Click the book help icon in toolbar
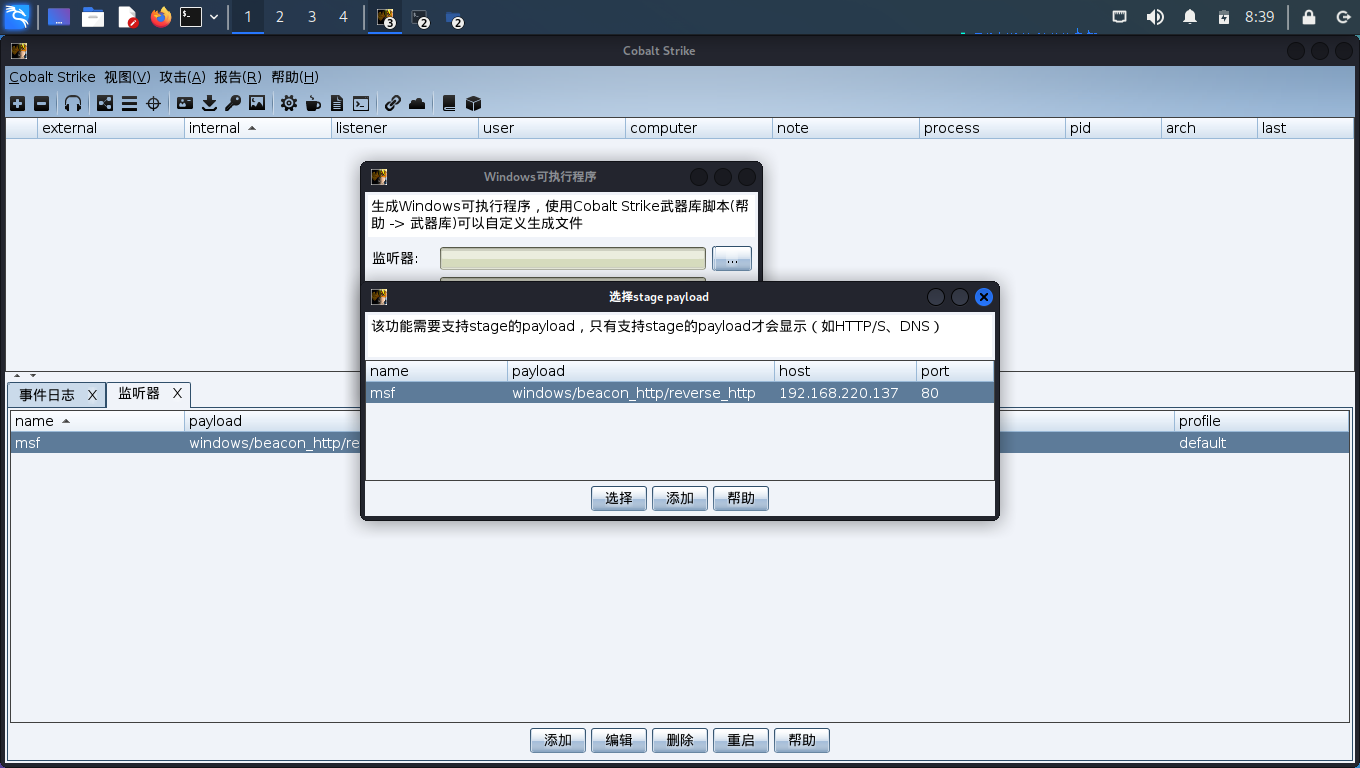This screenshot has width=1360, height=768. [x=449, y=103]
